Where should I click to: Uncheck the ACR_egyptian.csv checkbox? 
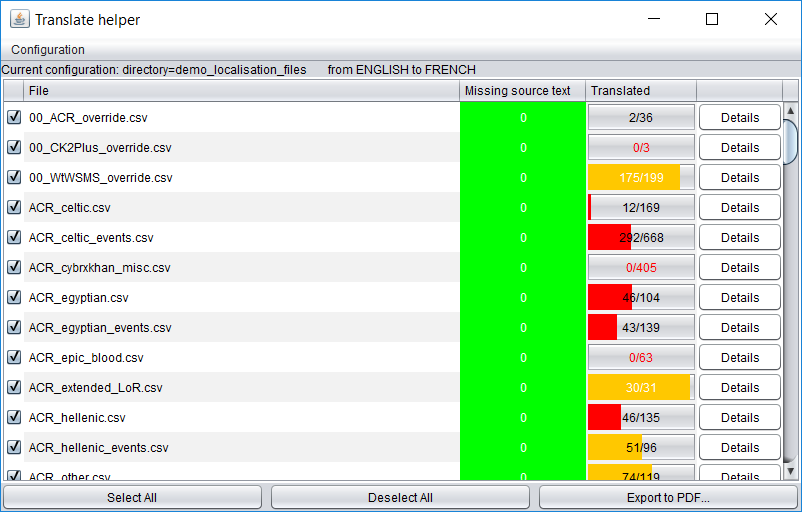(14, 297)
